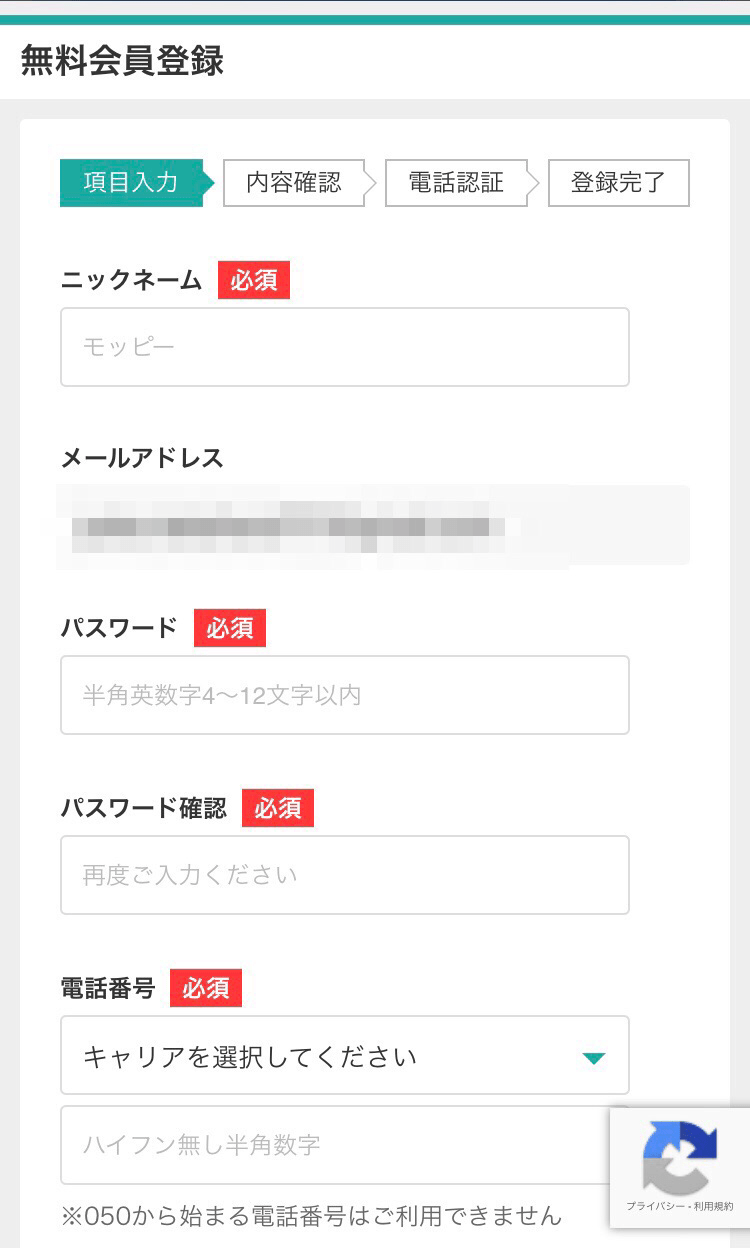The height and width of the screenshot is (1248, 750).
Task: Click the 必須 badge beside パスワード確認
Action: click(x=278, y=808)
